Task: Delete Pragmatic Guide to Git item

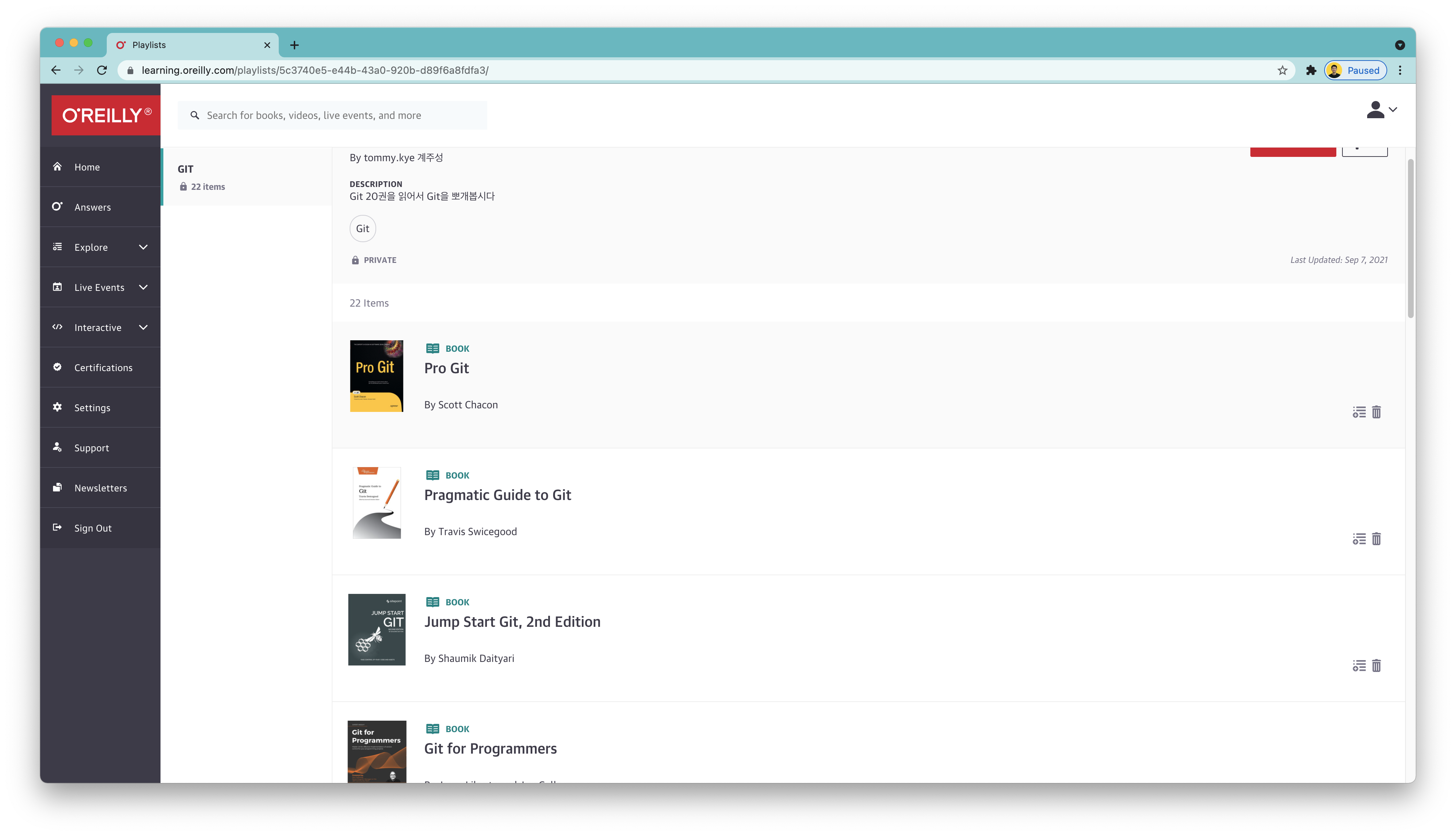Action: click(x=1377, y=539)
